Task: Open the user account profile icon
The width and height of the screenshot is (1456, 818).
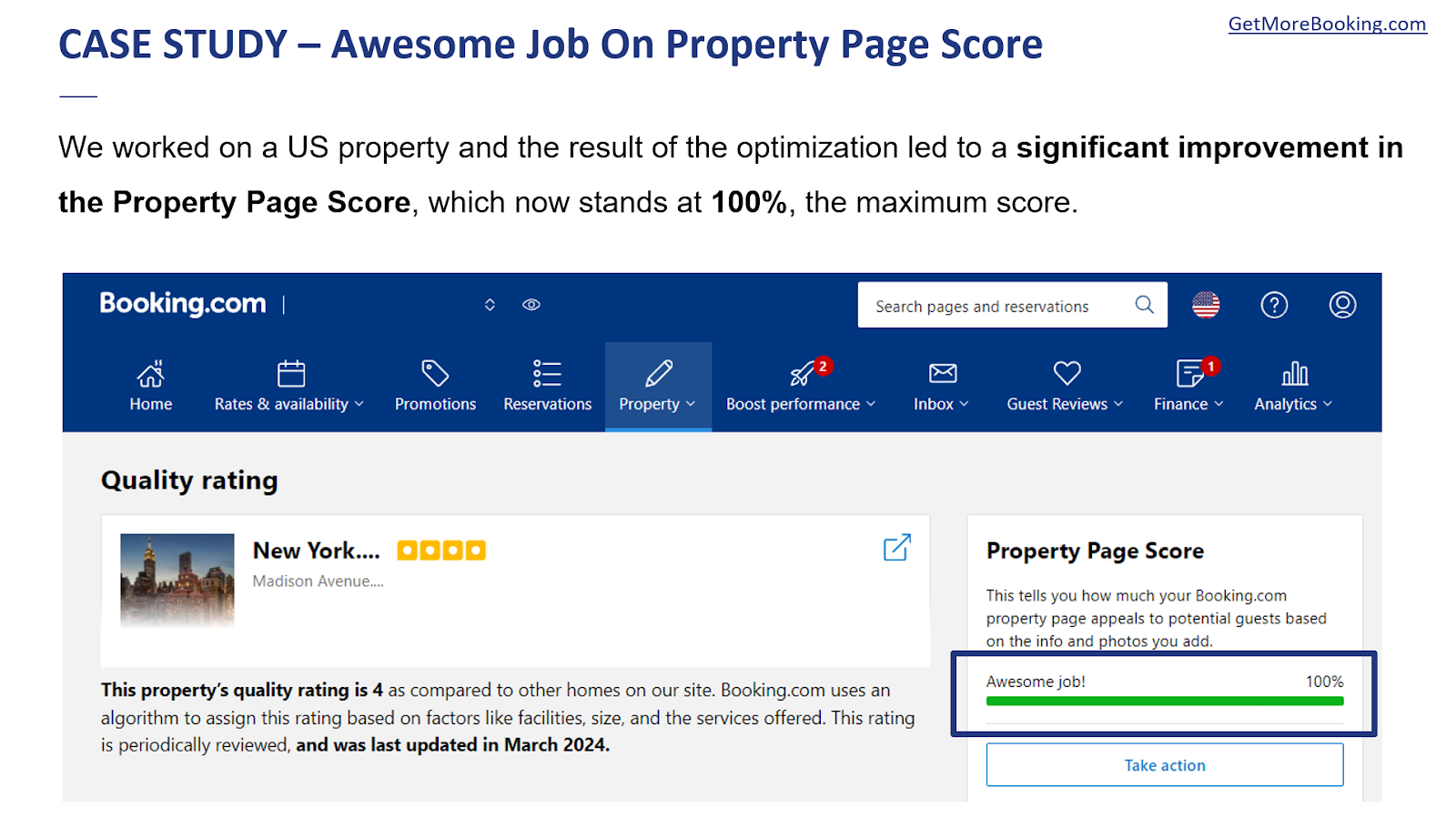Action: (1342, 305)
